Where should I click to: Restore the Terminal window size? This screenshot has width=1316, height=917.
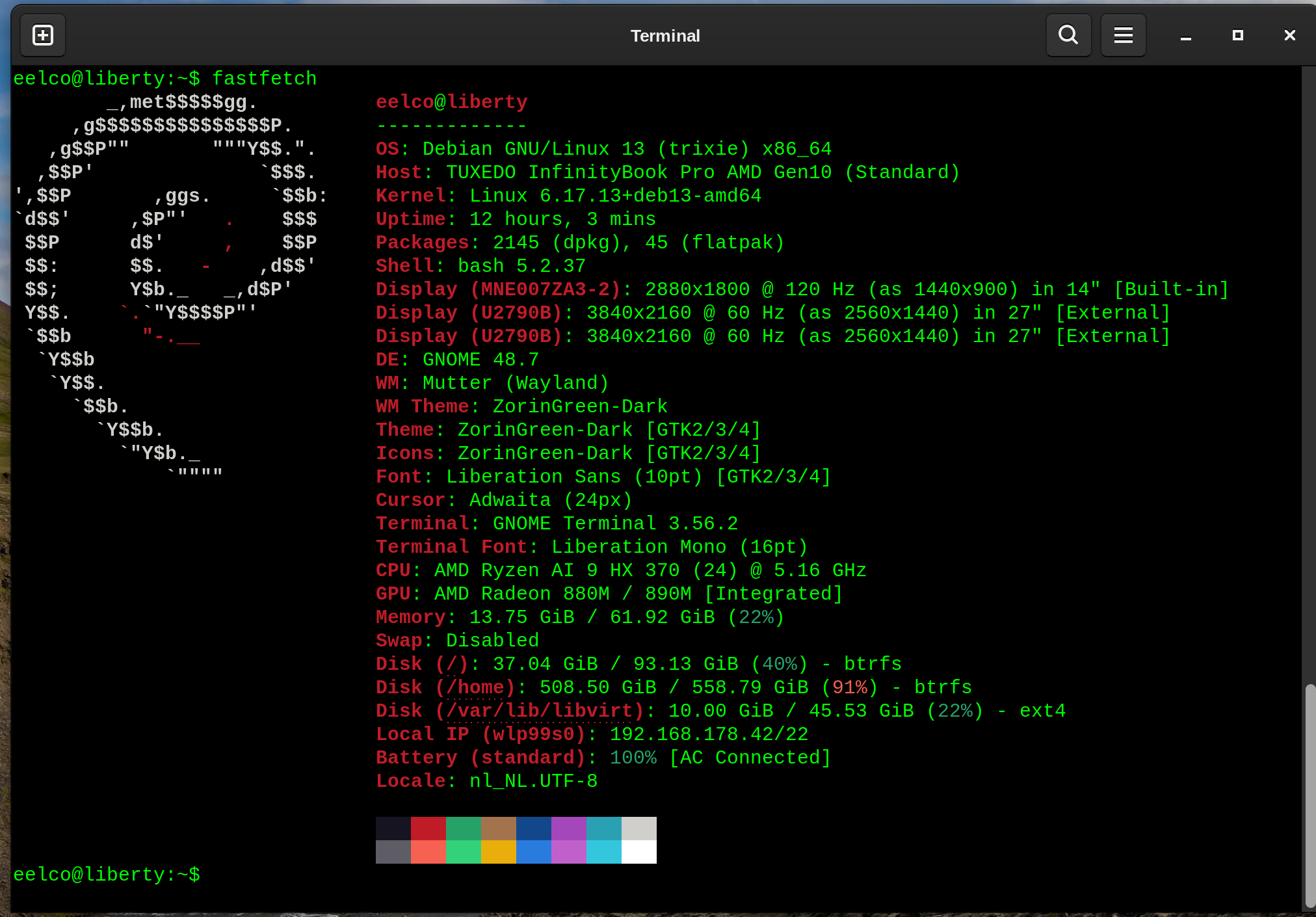(1237, 35)
